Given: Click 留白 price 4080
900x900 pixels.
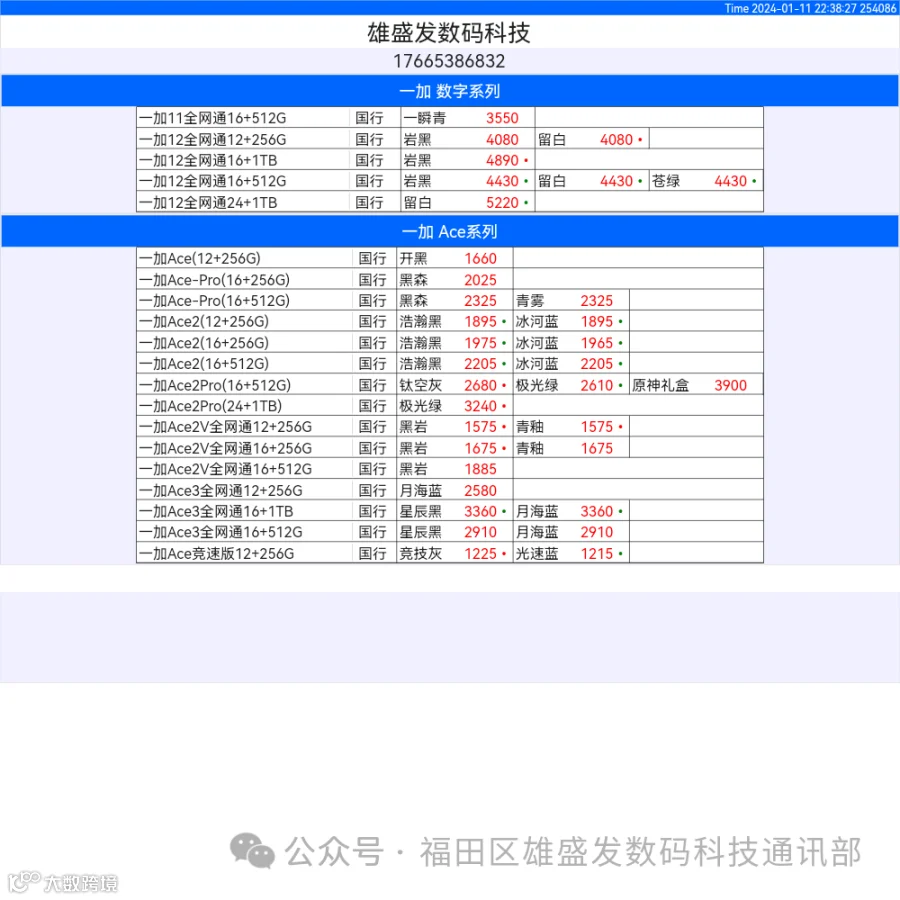Looking at the screenshot, I should pos(616,139).
